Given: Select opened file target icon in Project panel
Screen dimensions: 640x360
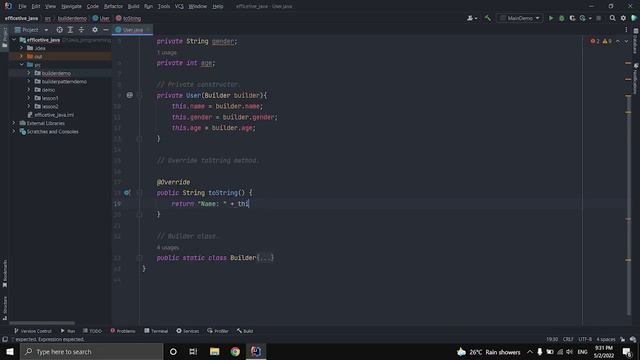Looking at the screenshot, I should (60, 30).
